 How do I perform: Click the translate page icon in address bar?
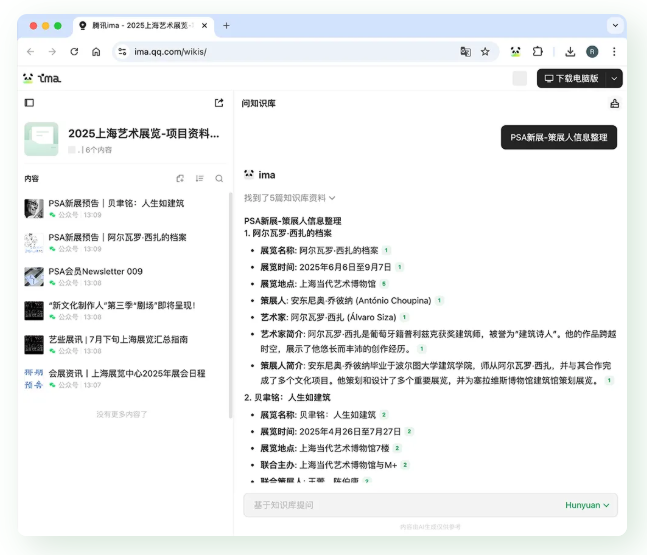coord(465,51)
